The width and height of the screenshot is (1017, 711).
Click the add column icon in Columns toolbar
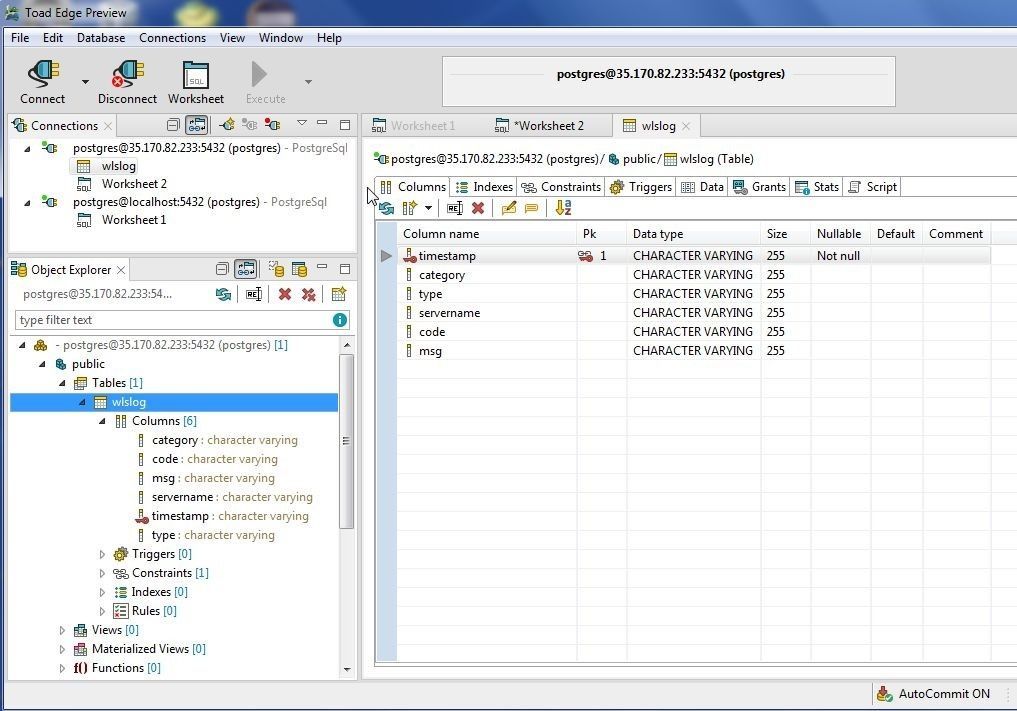(x=410, y=208)
